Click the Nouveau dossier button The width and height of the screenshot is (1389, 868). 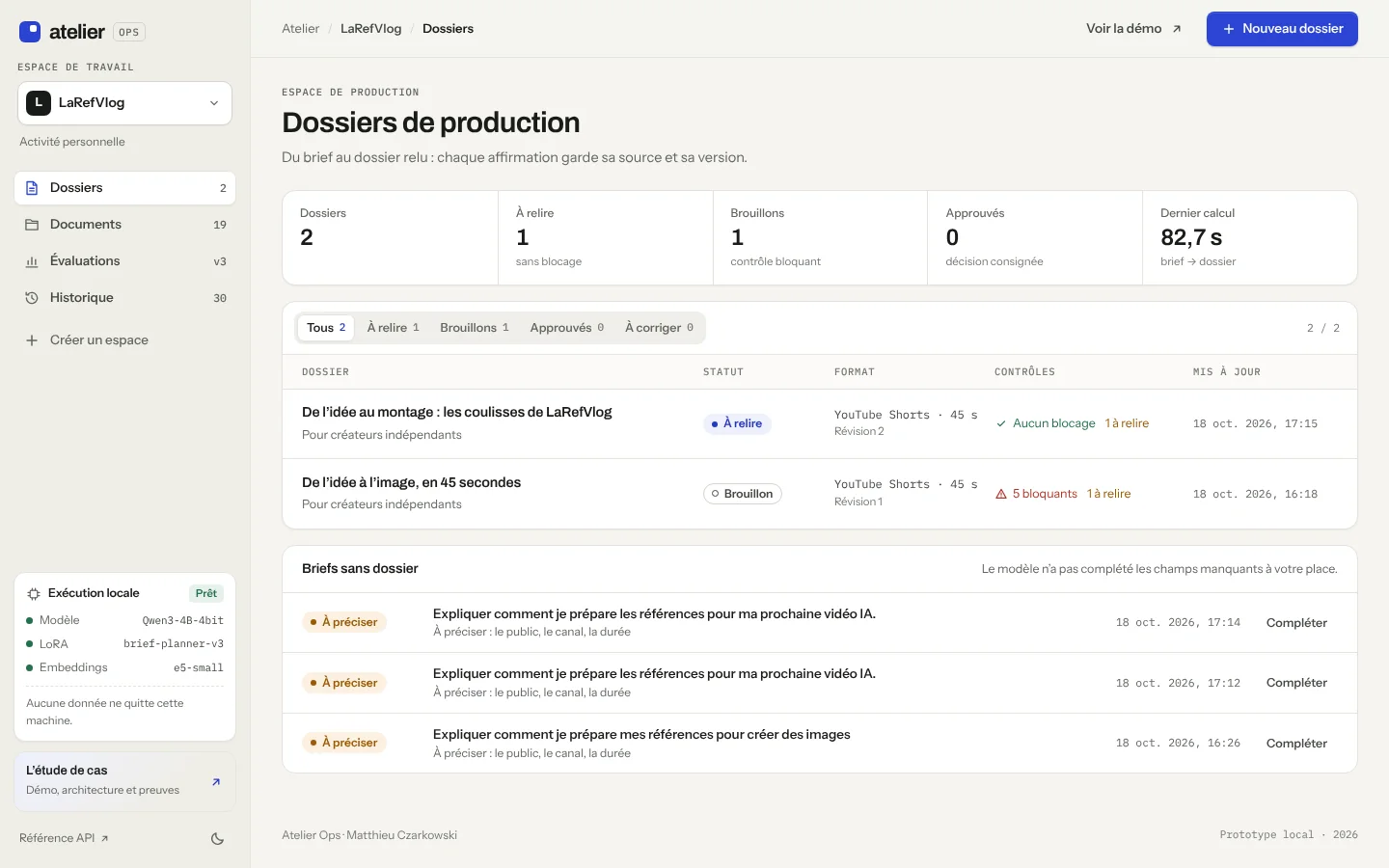click(1282, 29)
